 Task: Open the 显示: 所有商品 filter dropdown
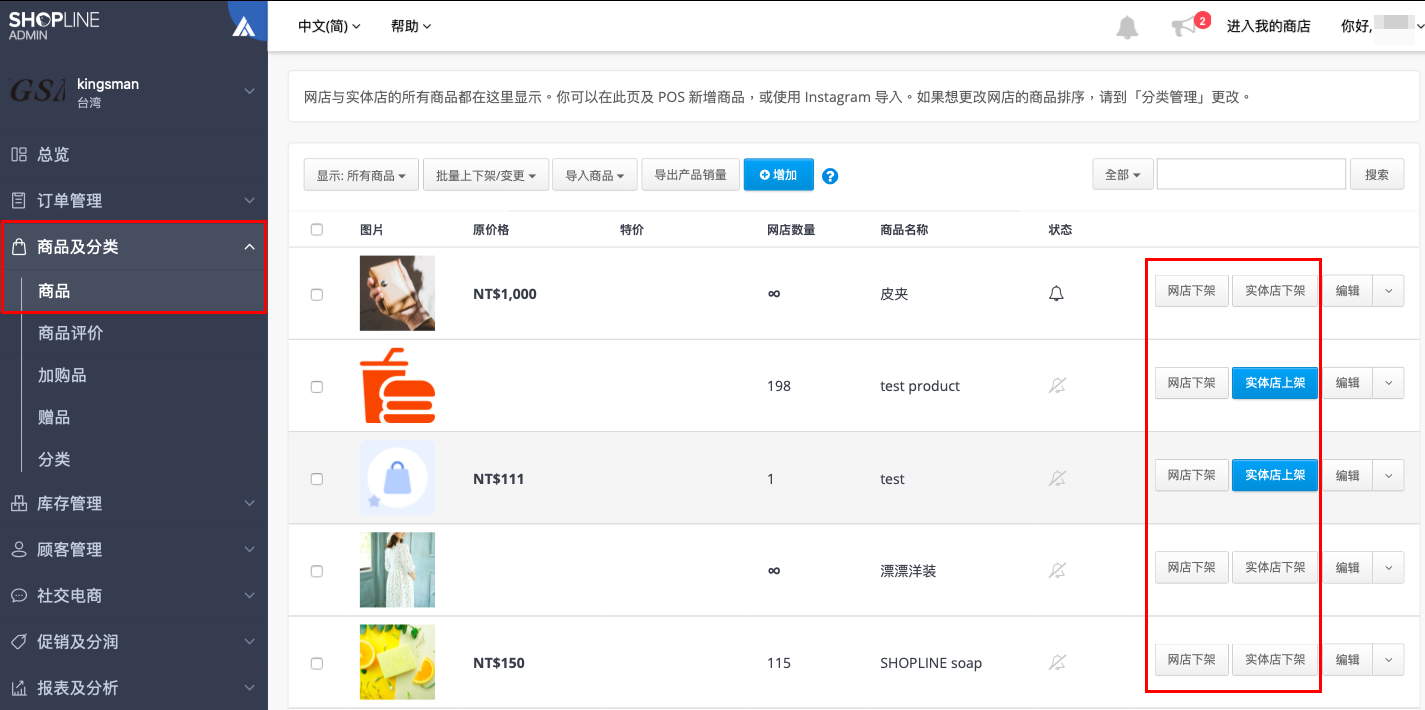(x=361, y=175)
